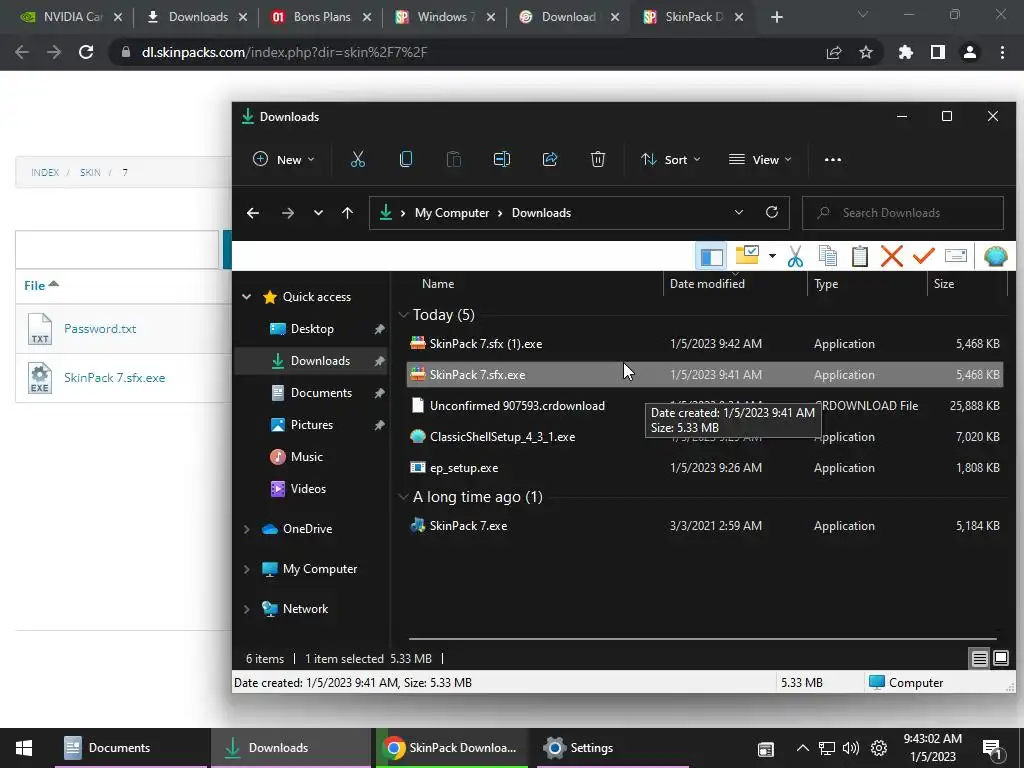This screenshot has width=1024, height=768.
Task: Expand the OneDrive tree node
Action: [x=246, y=529]
